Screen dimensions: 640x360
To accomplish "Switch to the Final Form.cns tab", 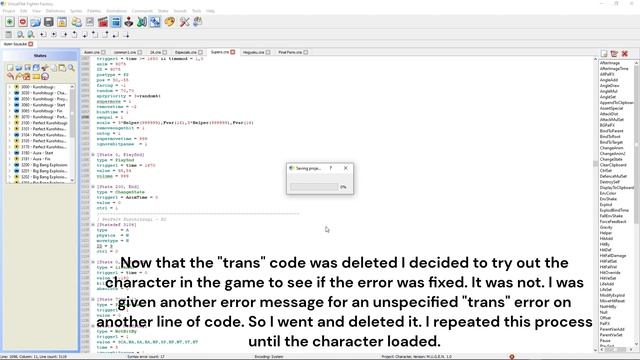I will [290, 52].
